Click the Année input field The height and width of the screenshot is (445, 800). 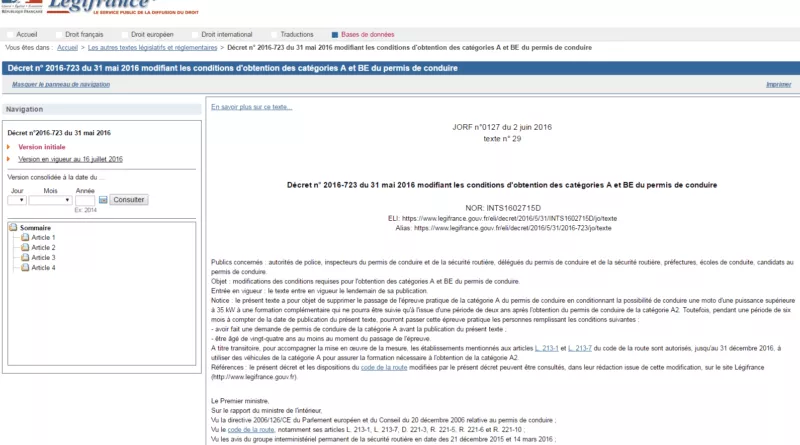pos(85,200)
